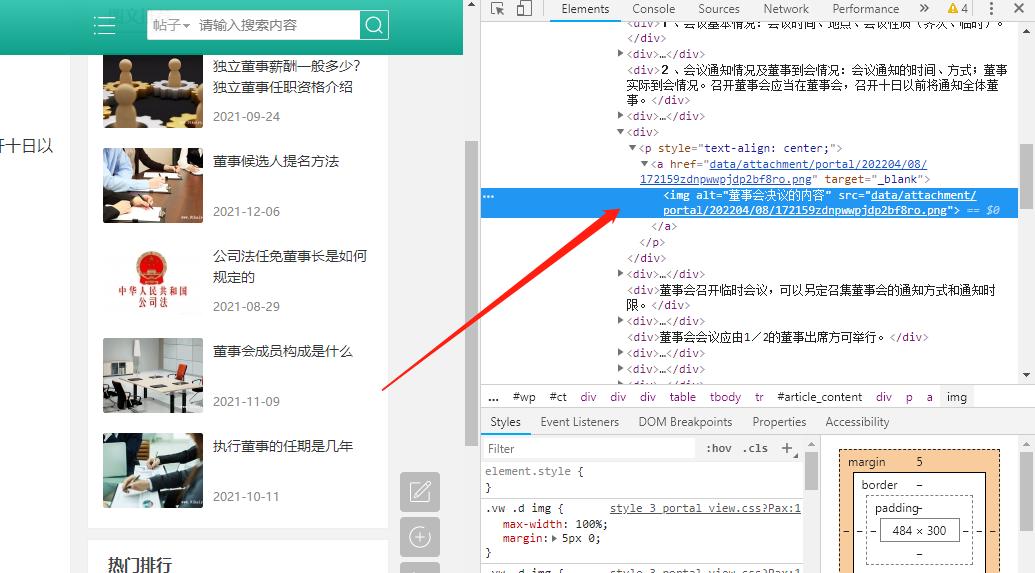Select the Styles pane tab
The image size is (1035, 573).
tap(506, 422)
